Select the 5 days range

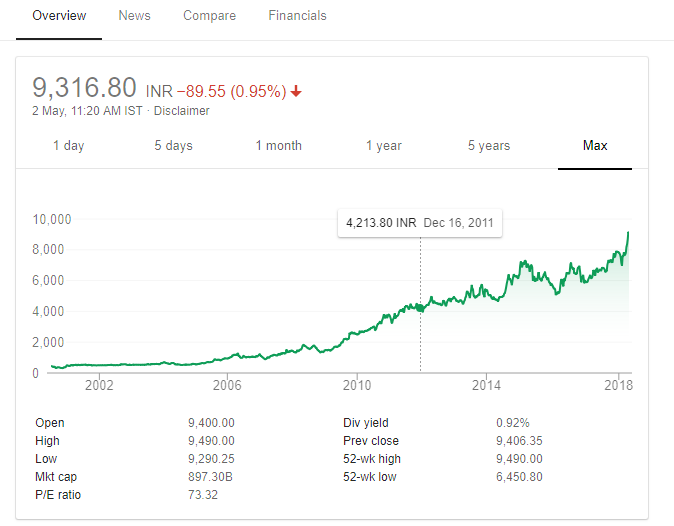click(x=173, y=146)
